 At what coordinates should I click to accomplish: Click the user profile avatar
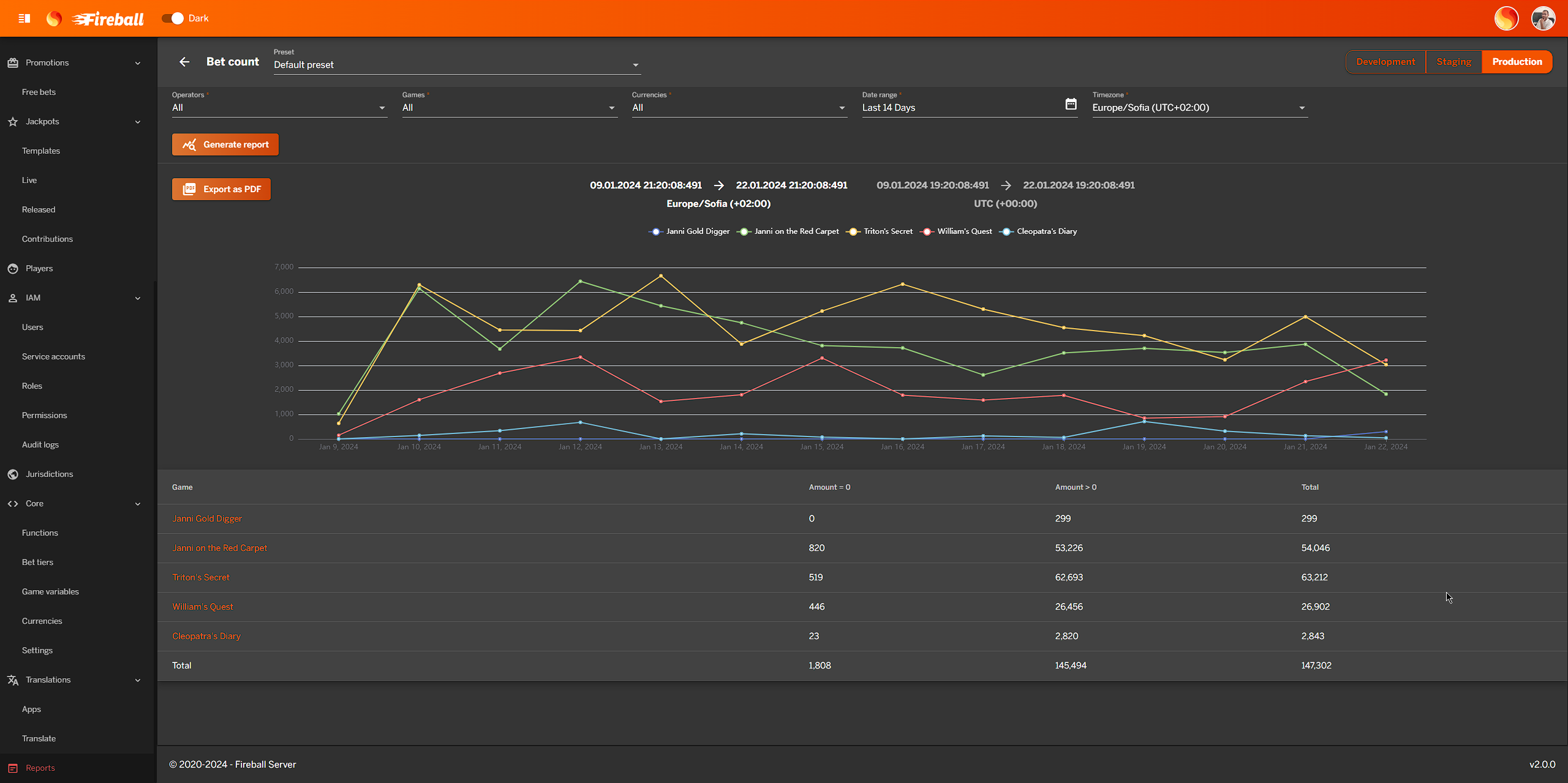pyautogui.click(x=1543, y=18)
